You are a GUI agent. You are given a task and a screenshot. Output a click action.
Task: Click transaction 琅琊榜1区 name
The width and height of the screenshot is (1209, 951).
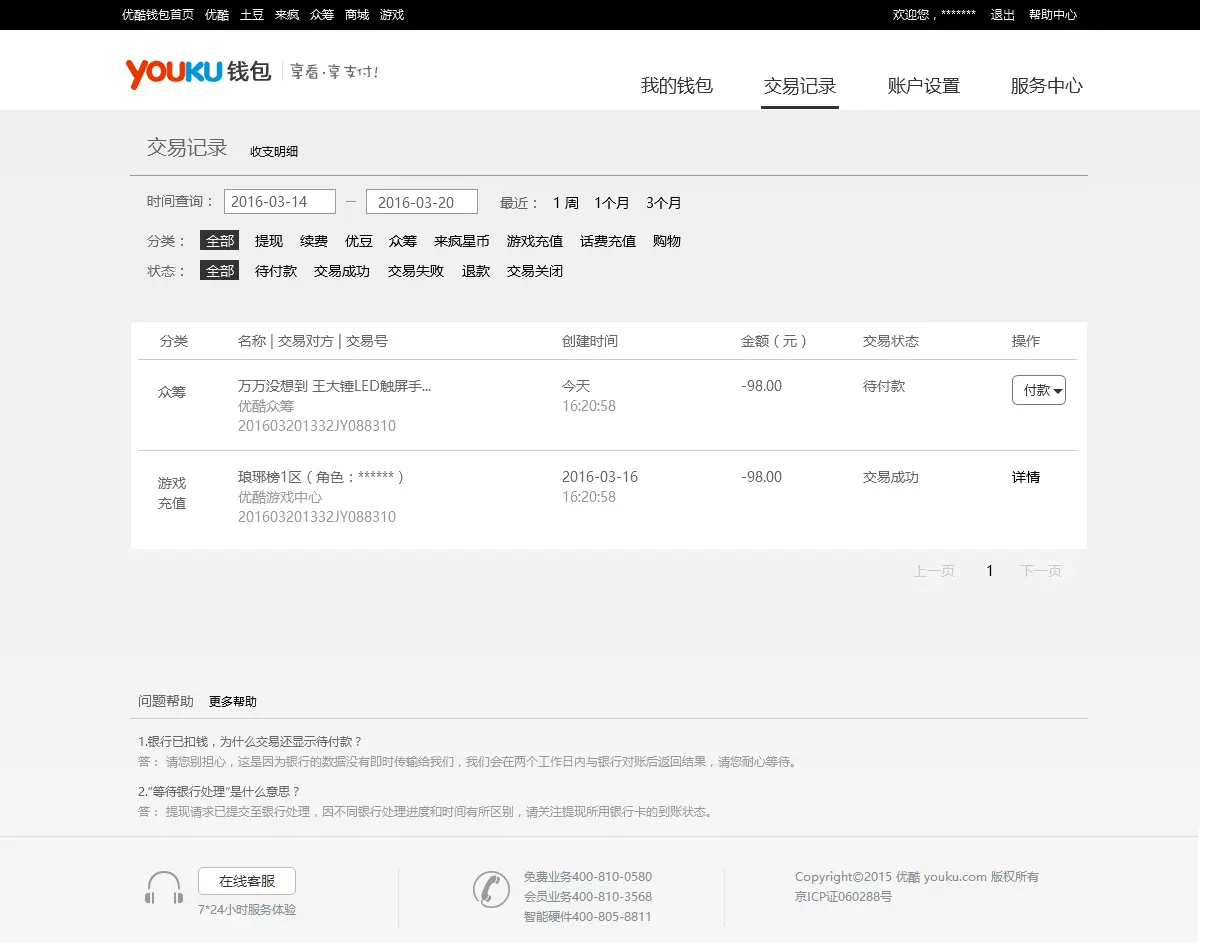[321, 477]
